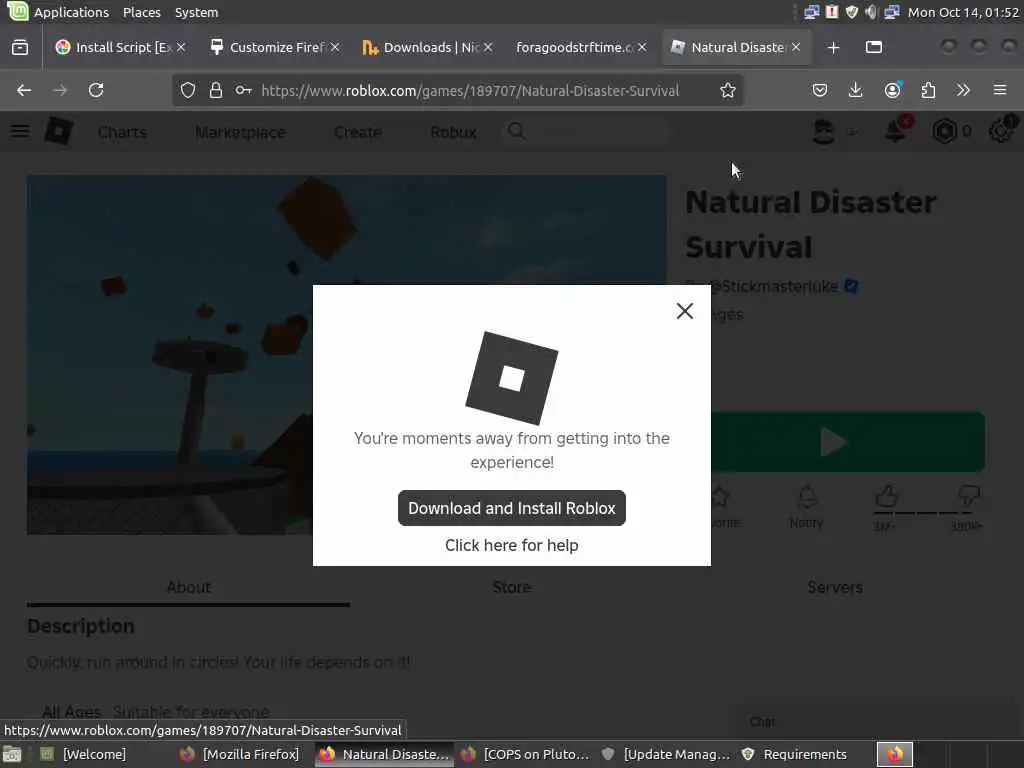Switch to the foragoodstrftime tab
Screen dimensions: 1024x768
[x=573, y=48]
